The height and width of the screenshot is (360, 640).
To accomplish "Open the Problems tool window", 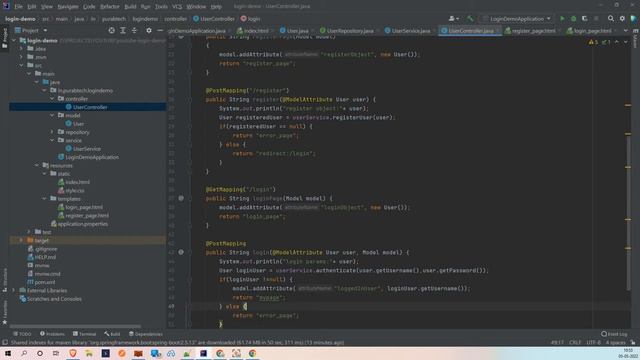I will 52,334.
